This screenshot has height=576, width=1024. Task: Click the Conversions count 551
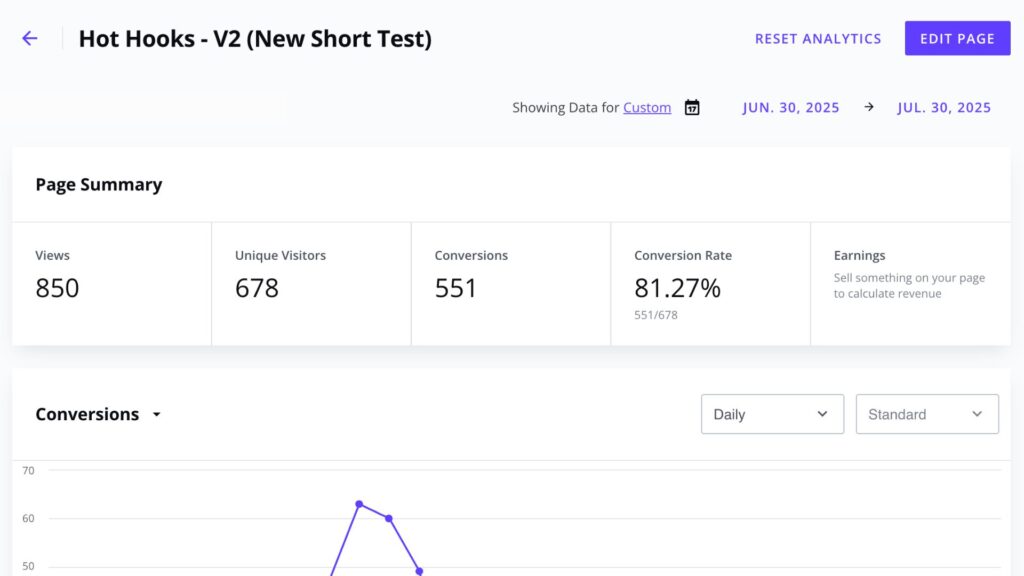456,288
